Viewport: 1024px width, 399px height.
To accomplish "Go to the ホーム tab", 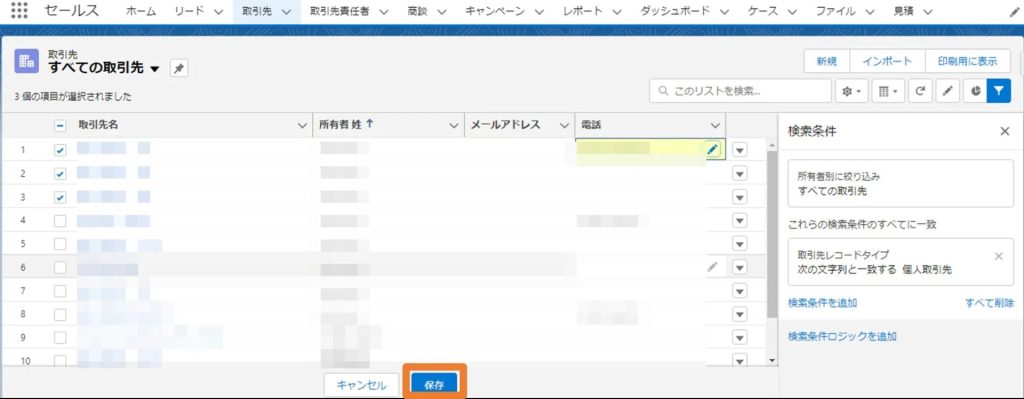I will point(141,11).
